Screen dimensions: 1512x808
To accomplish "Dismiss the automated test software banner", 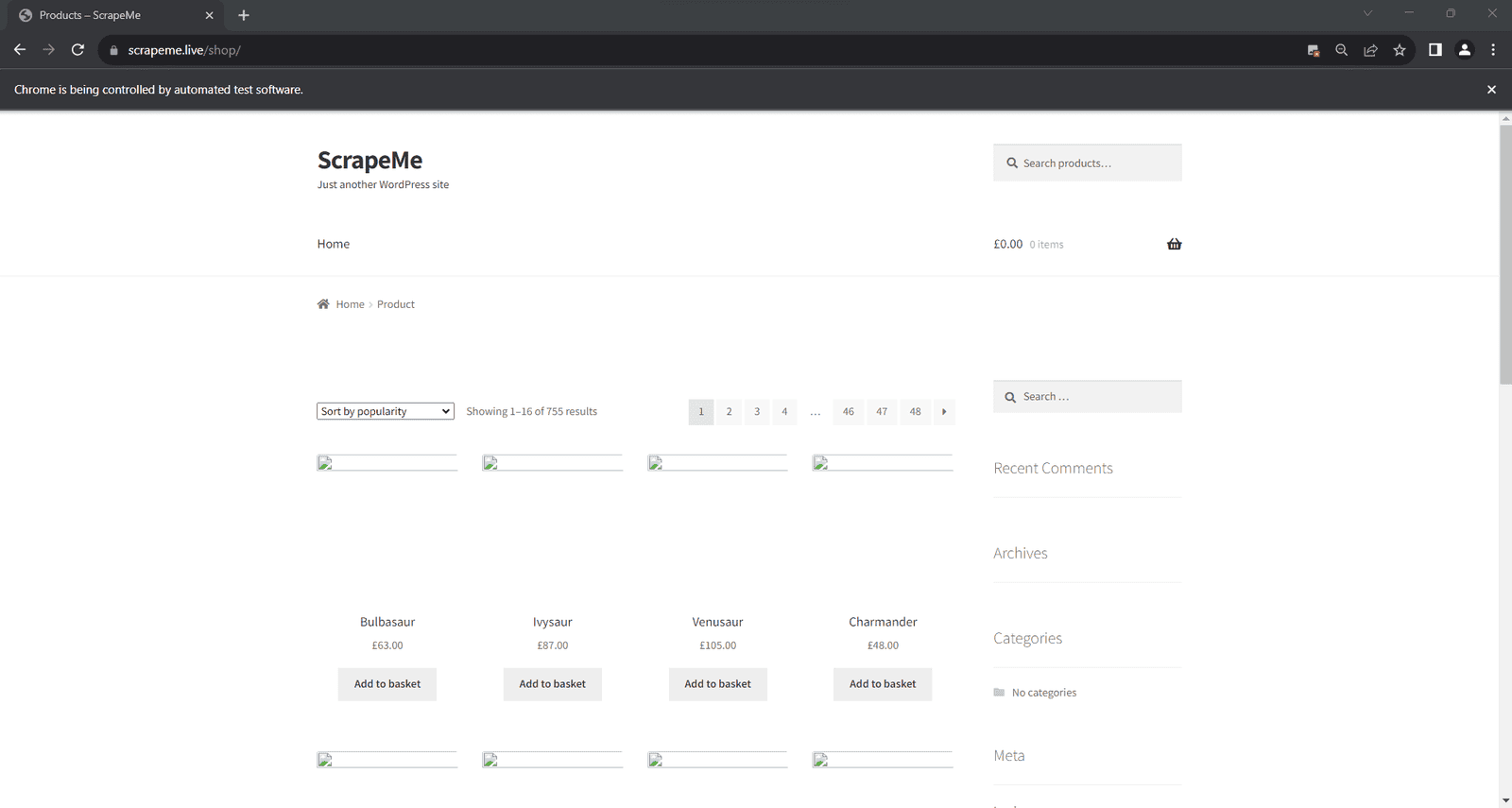I will pyautogui.click(x=1491, y=90).
